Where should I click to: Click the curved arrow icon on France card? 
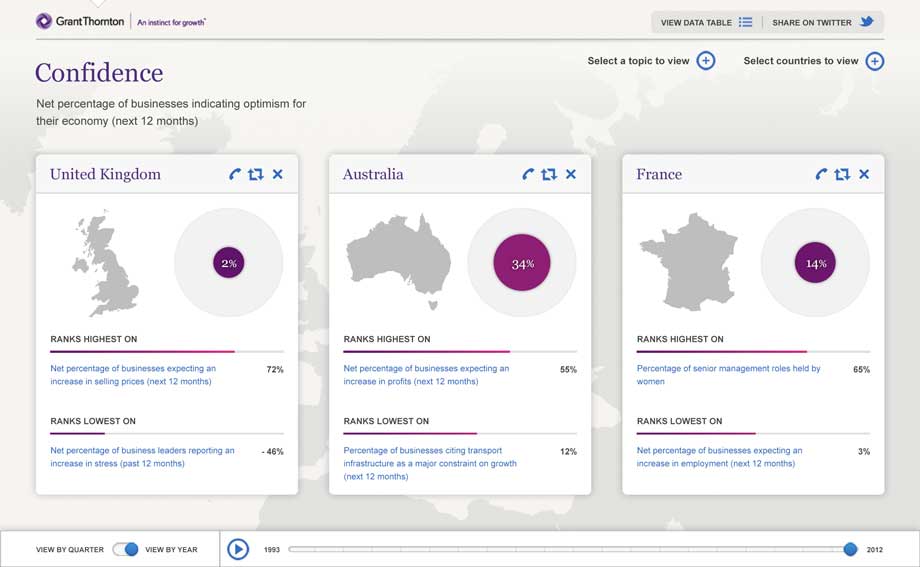tap(821, 174)
